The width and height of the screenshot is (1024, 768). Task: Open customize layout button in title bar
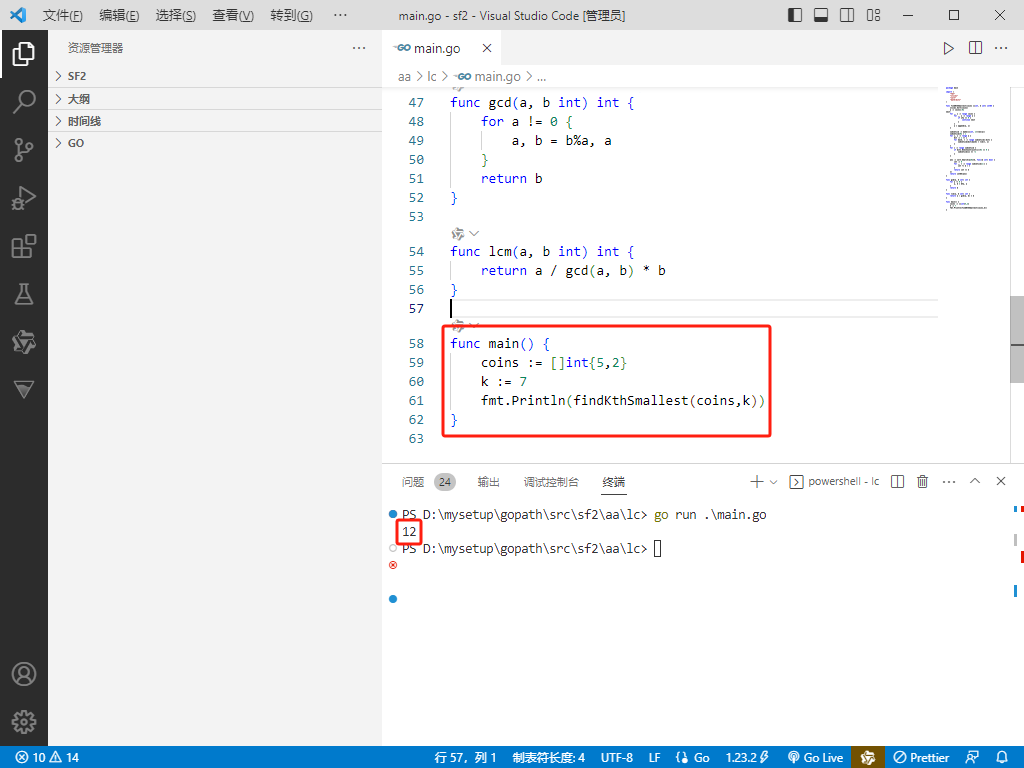873,15
